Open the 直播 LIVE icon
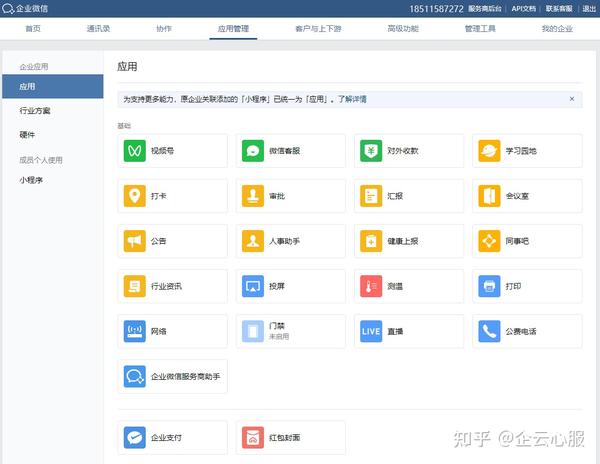 (x=371, y=331)
